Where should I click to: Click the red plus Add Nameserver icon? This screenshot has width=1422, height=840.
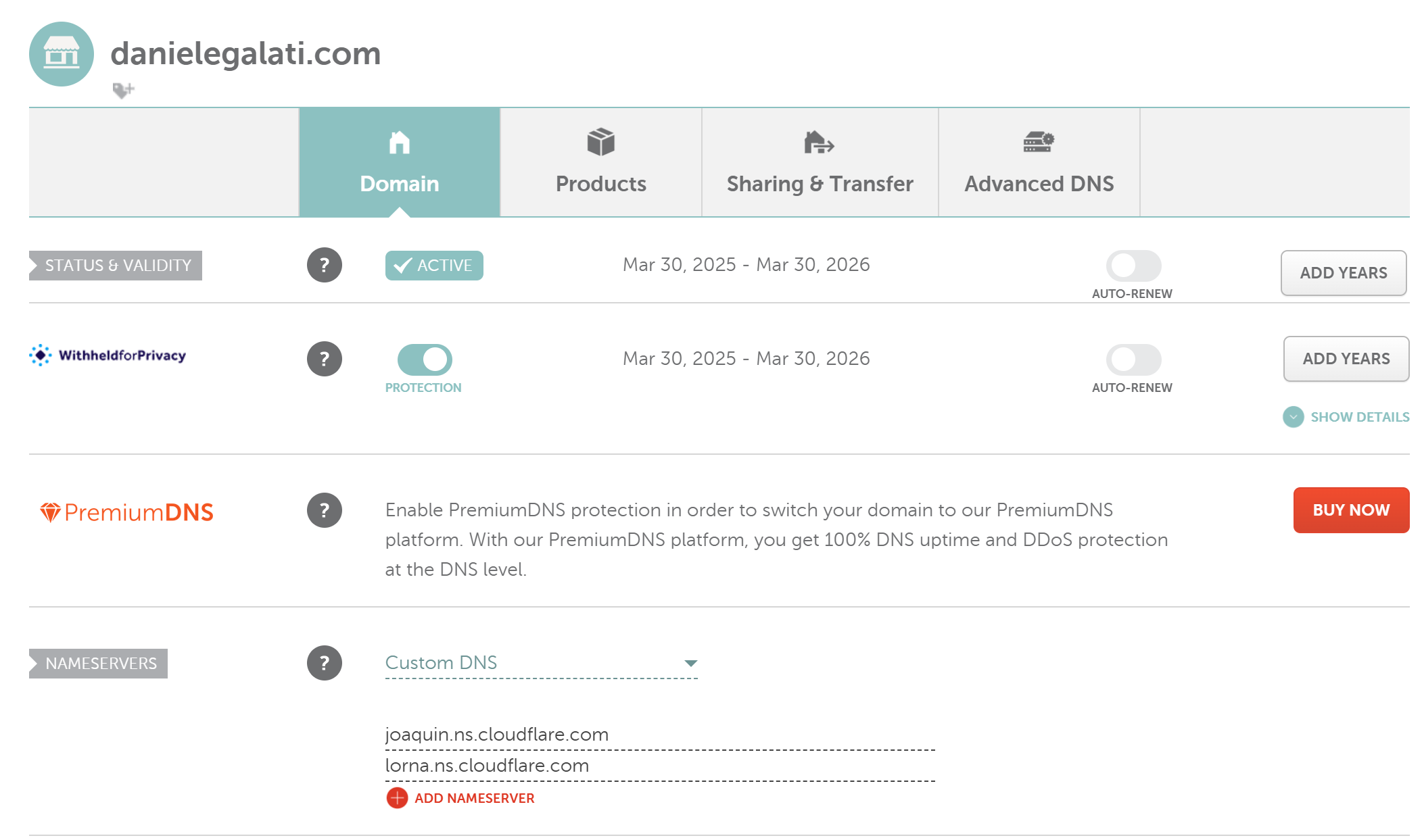pyautogui.click(x=398, y=798)
